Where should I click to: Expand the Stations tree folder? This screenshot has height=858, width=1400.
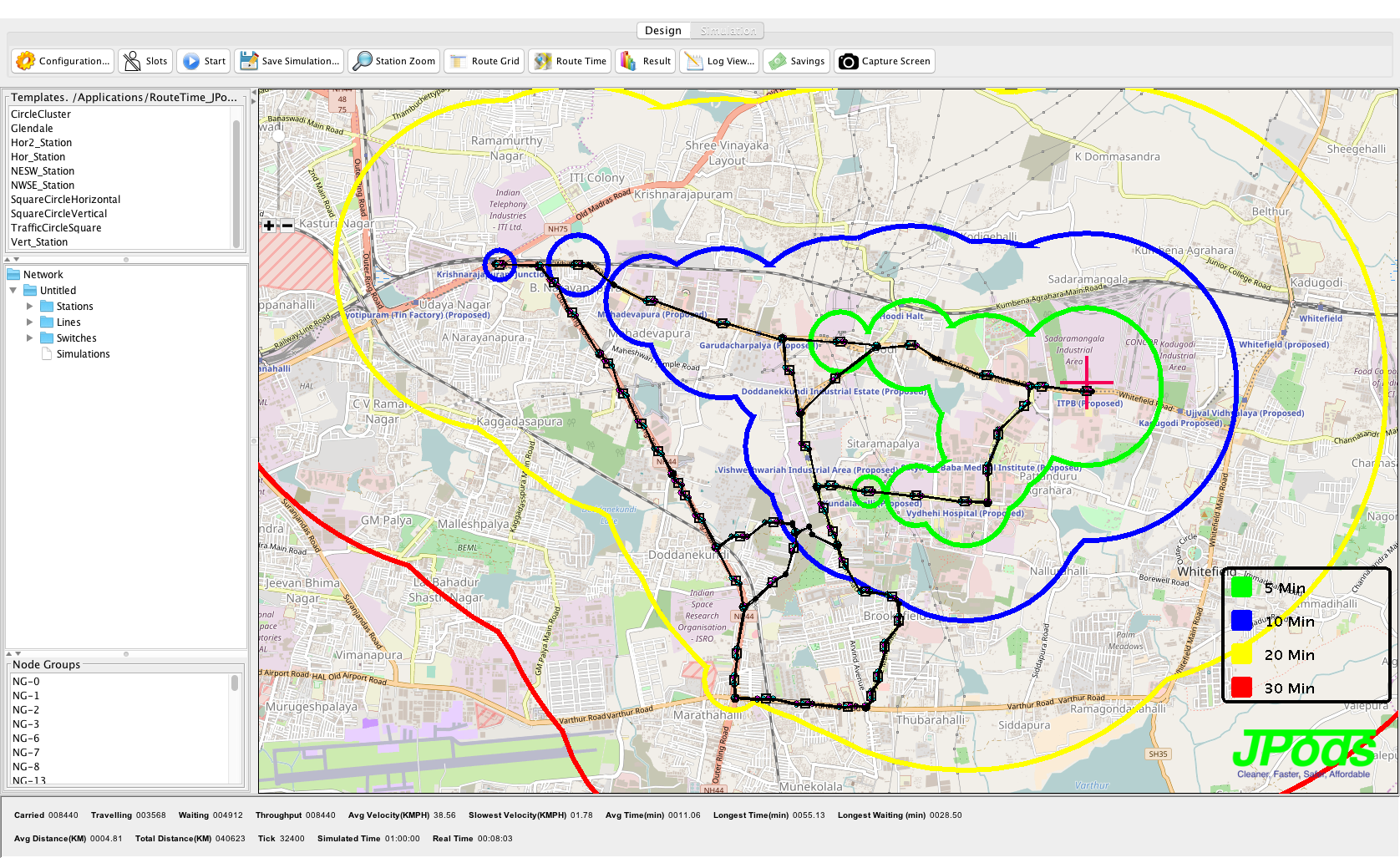pyautogui.click(x=30, y=307)
